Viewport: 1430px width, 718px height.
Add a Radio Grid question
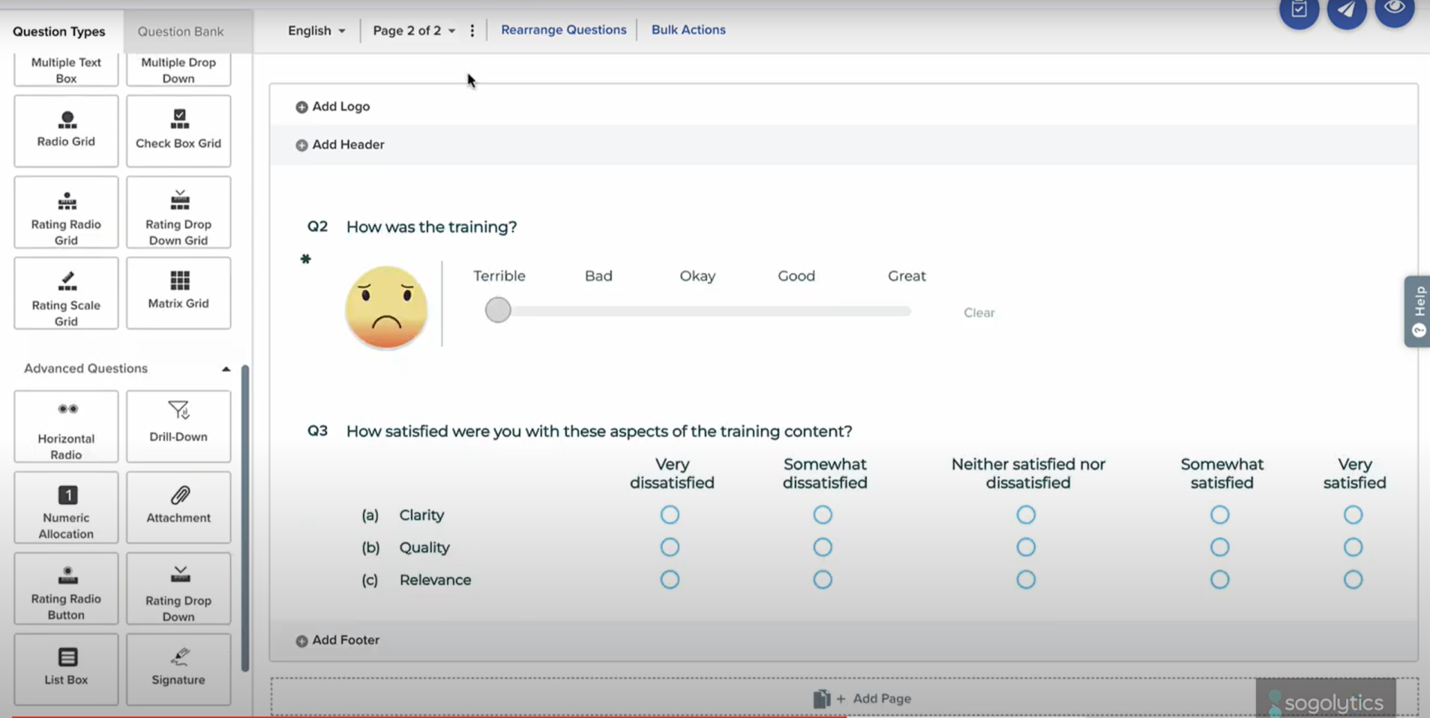click(66, 131)
